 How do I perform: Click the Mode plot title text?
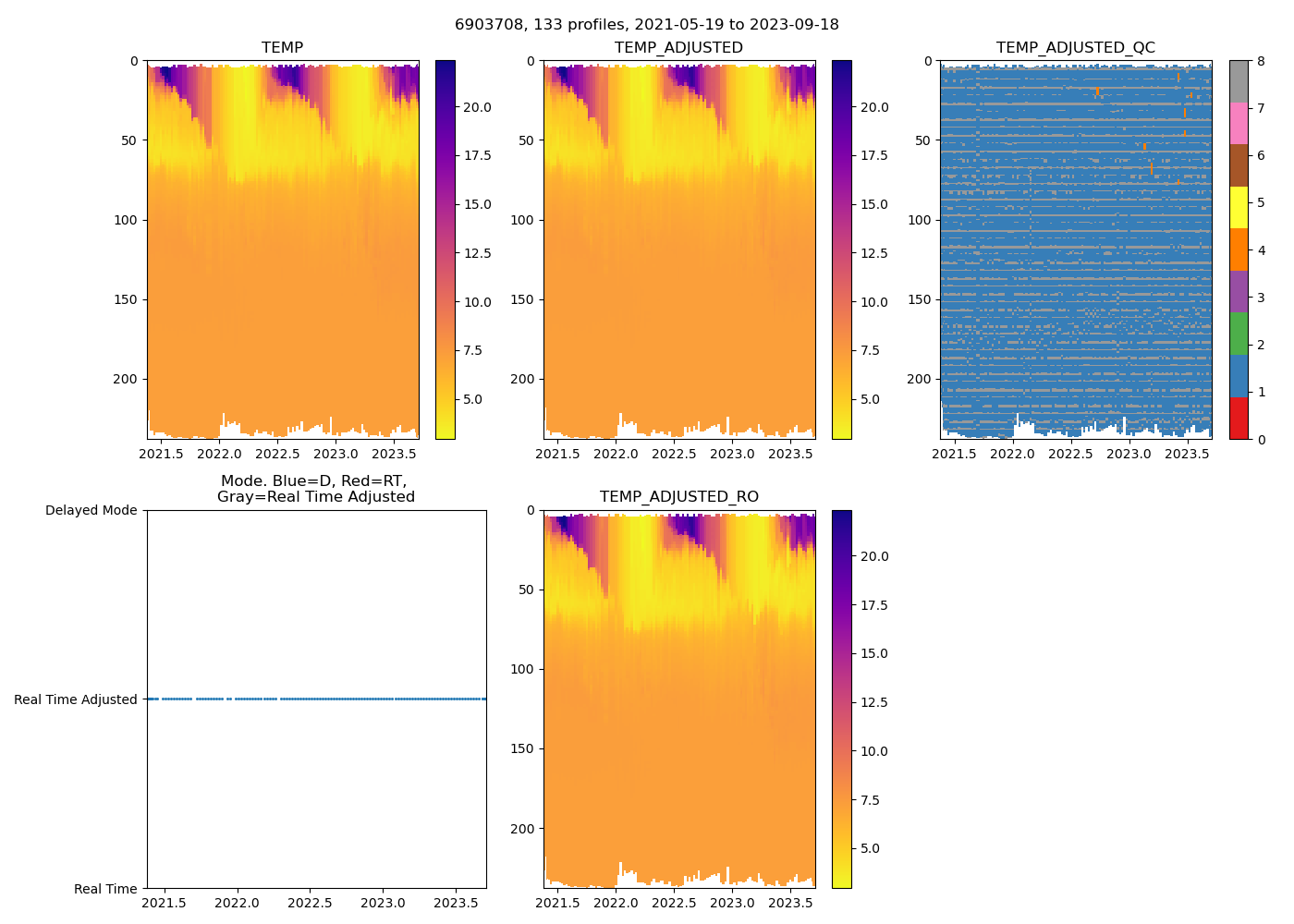[x=315, y=489]
